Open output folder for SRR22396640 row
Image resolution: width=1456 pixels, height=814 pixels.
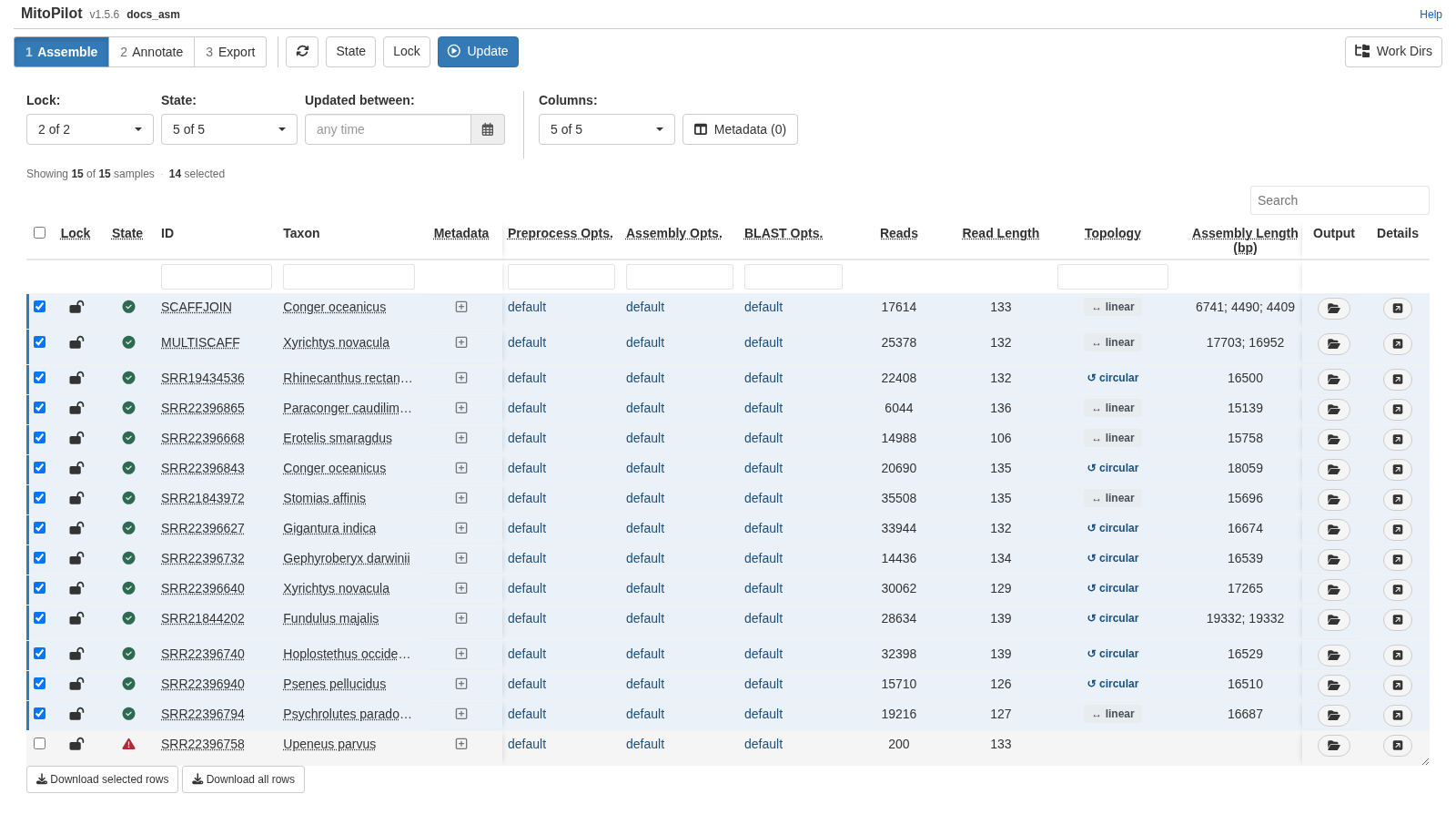1333,590
